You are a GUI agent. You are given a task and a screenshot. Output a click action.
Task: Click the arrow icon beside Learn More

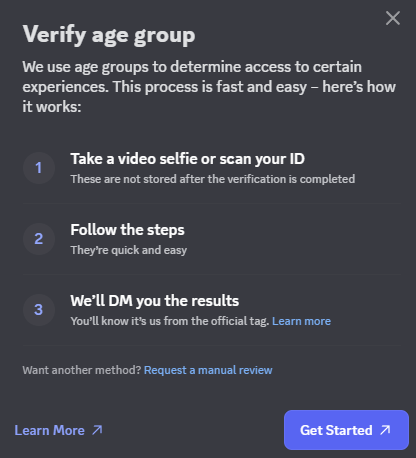[97, 430]
